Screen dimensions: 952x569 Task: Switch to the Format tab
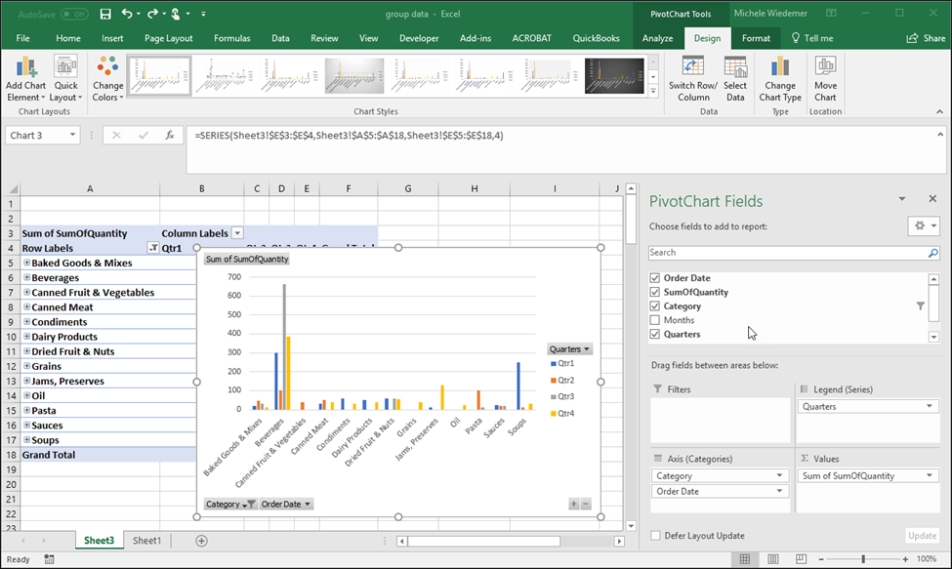point(756,38)
